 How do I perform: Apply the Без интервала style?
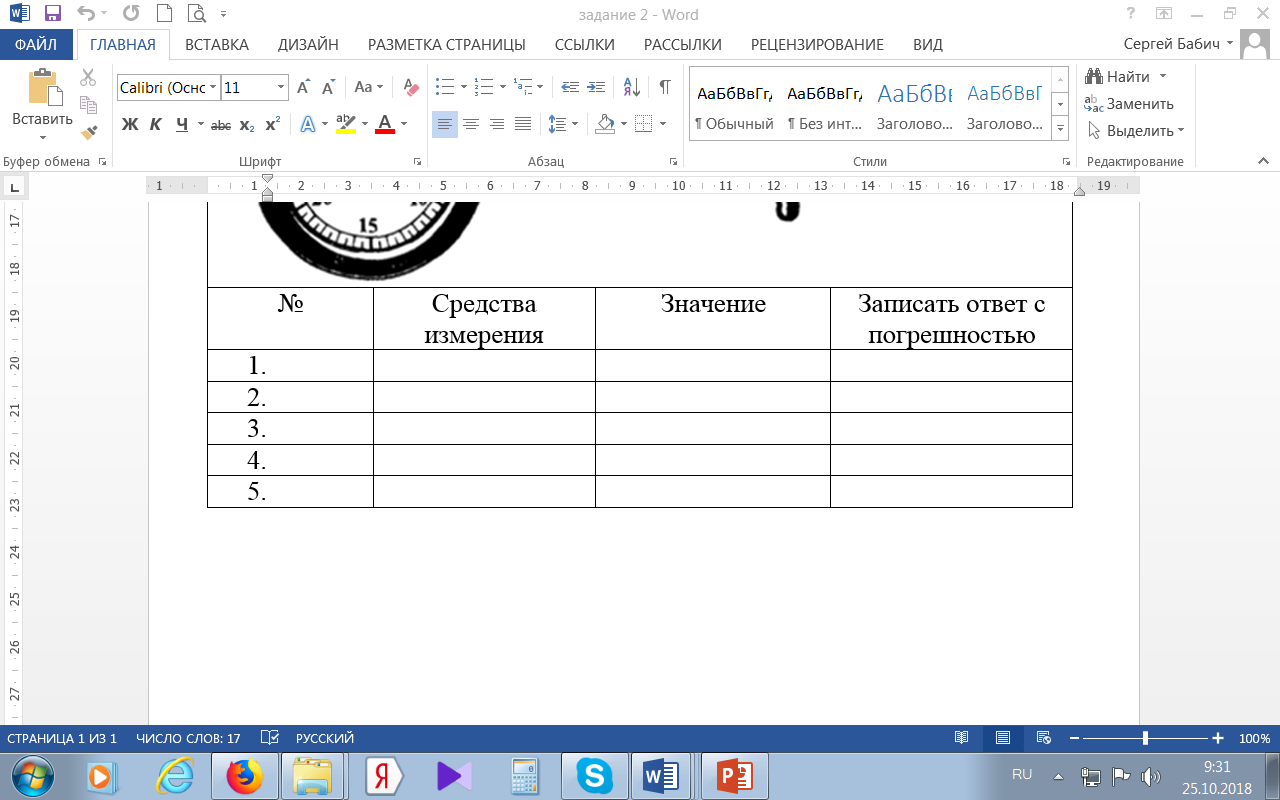[825, 105]
